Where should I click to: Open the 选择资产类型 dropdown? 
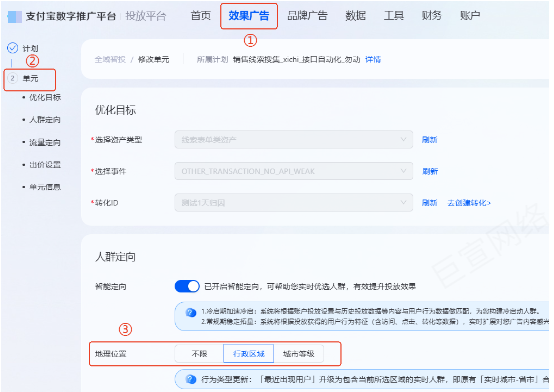point(293,140)
